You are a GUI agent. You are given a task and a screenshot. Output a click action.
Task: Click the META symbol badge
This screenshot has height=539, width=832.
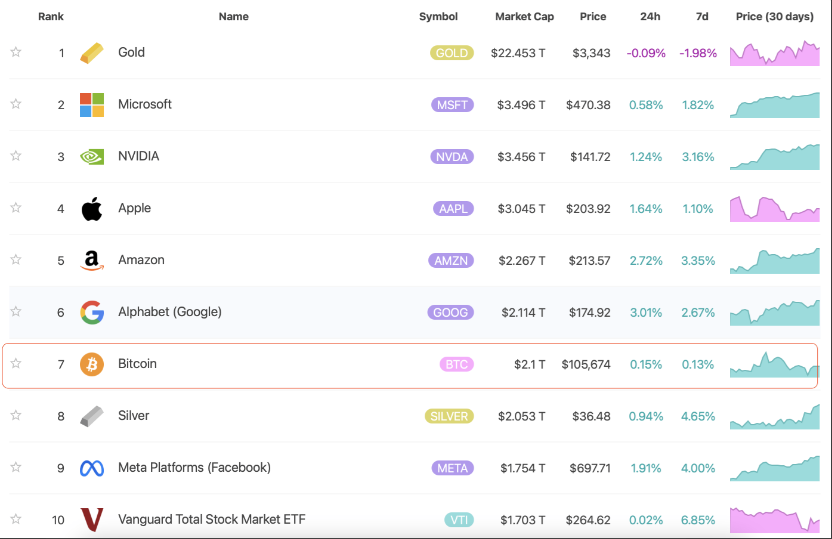click(x=453, y=468)
